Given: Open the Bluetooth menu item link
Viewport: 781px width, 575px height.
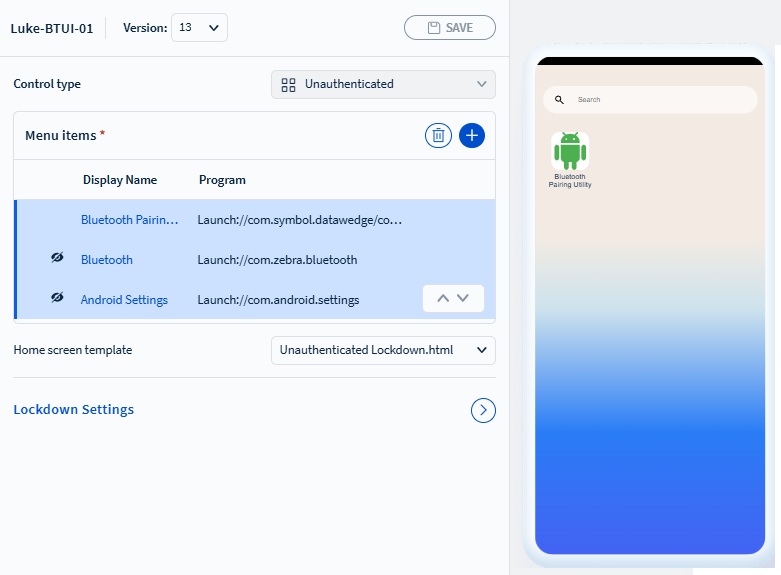Looking at the screenshot, I should (107, 260).
